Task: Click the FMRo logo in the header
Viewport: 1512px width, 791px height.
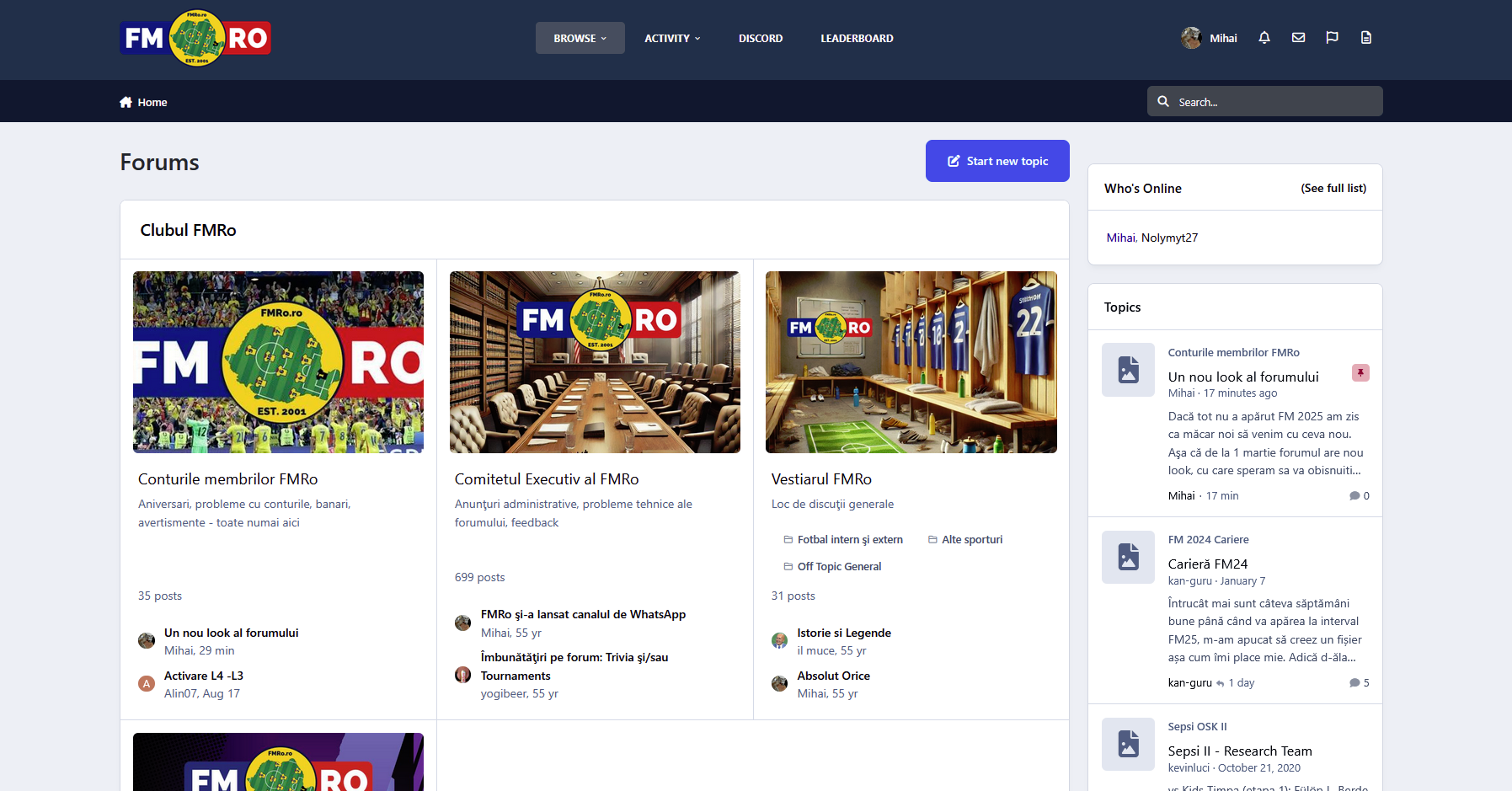Action: point(195,38)
